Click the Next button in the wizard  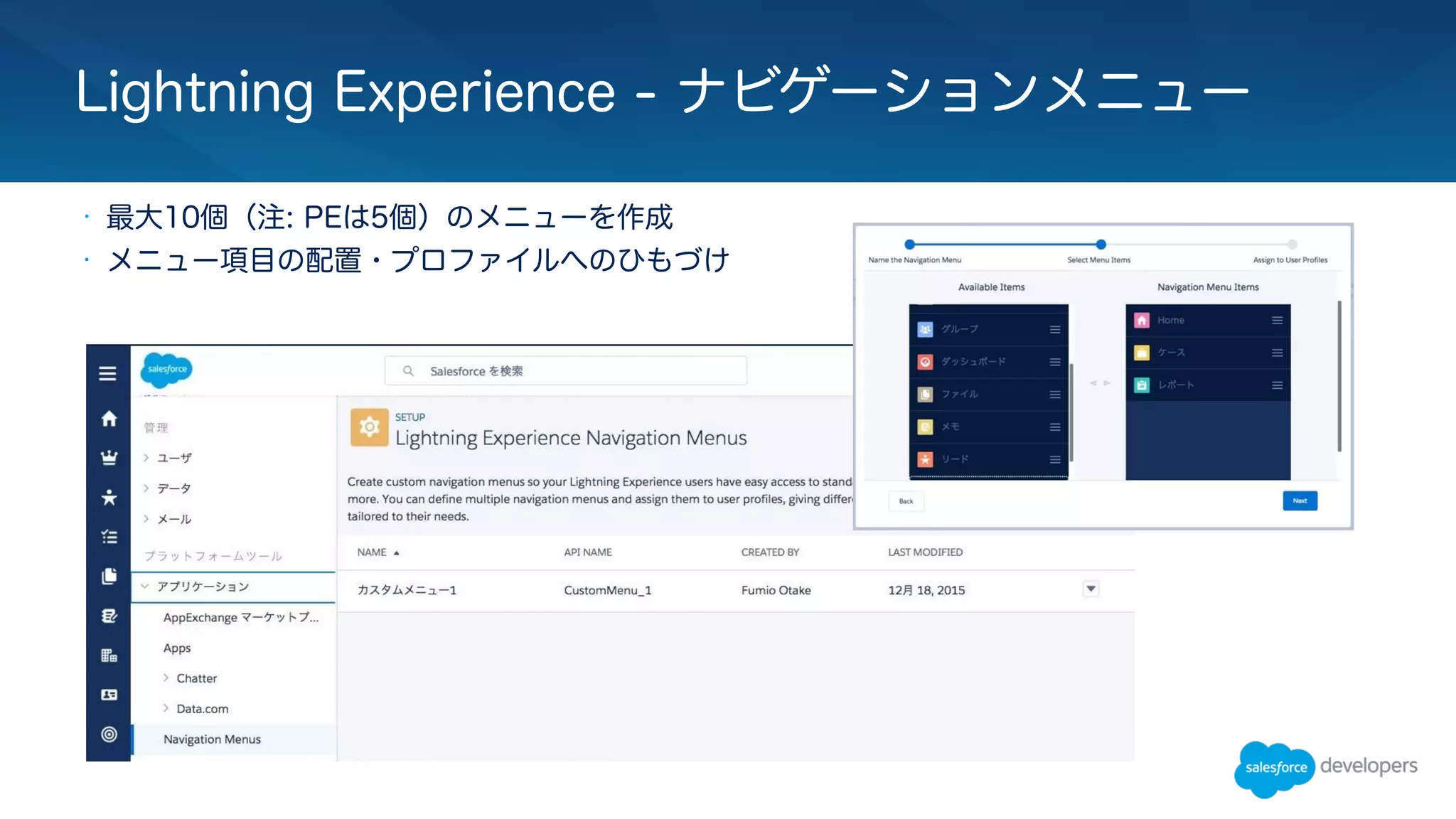1300,500
